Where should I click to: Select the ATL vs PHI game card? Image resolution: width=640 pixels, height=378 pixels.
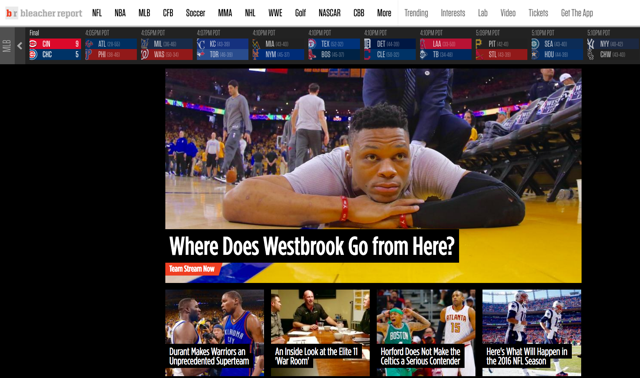111,46
